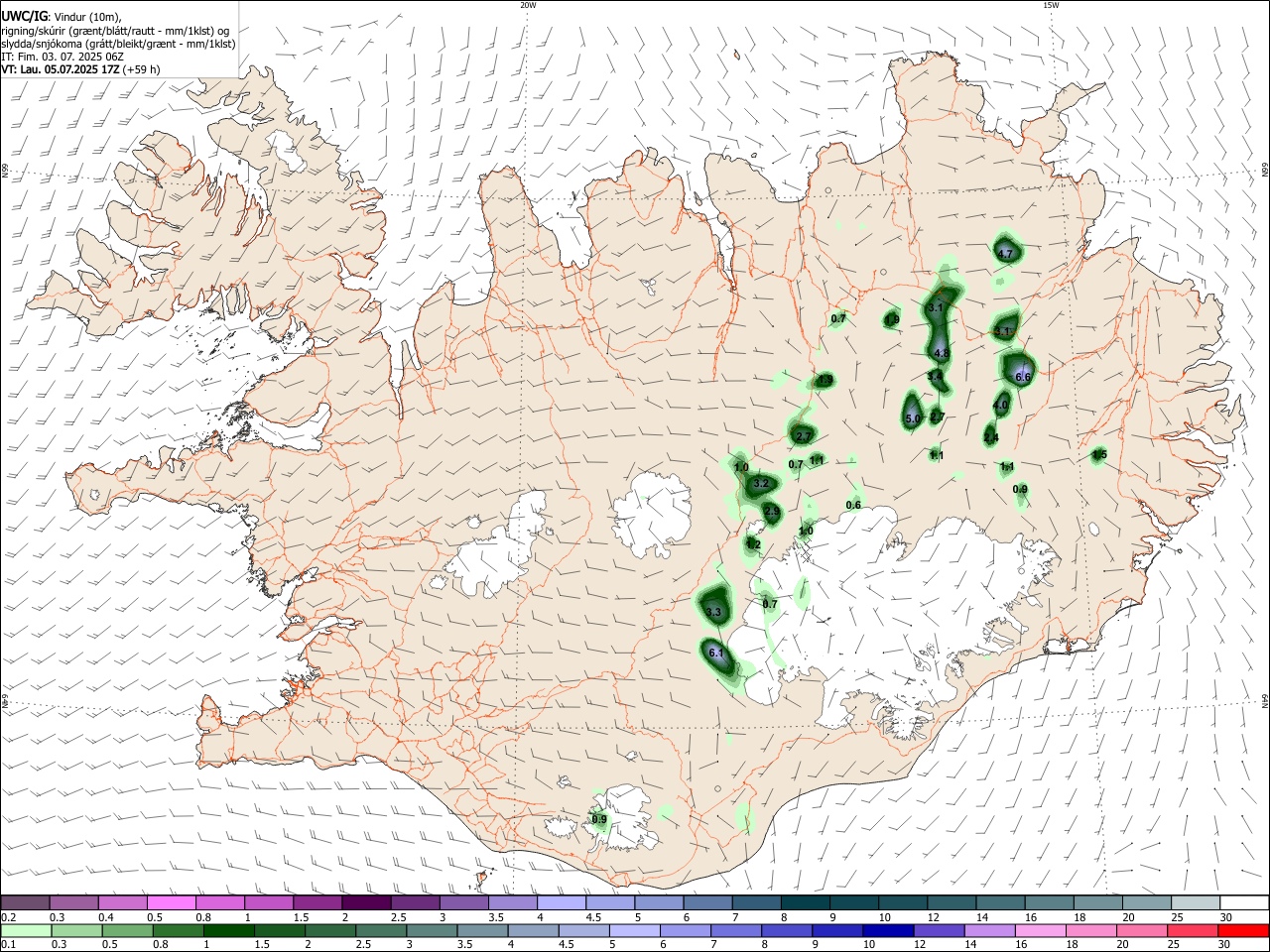Click the 6.6 precipitation value label
Viewport: 1270px width, 952px height.
(1024, 377)
